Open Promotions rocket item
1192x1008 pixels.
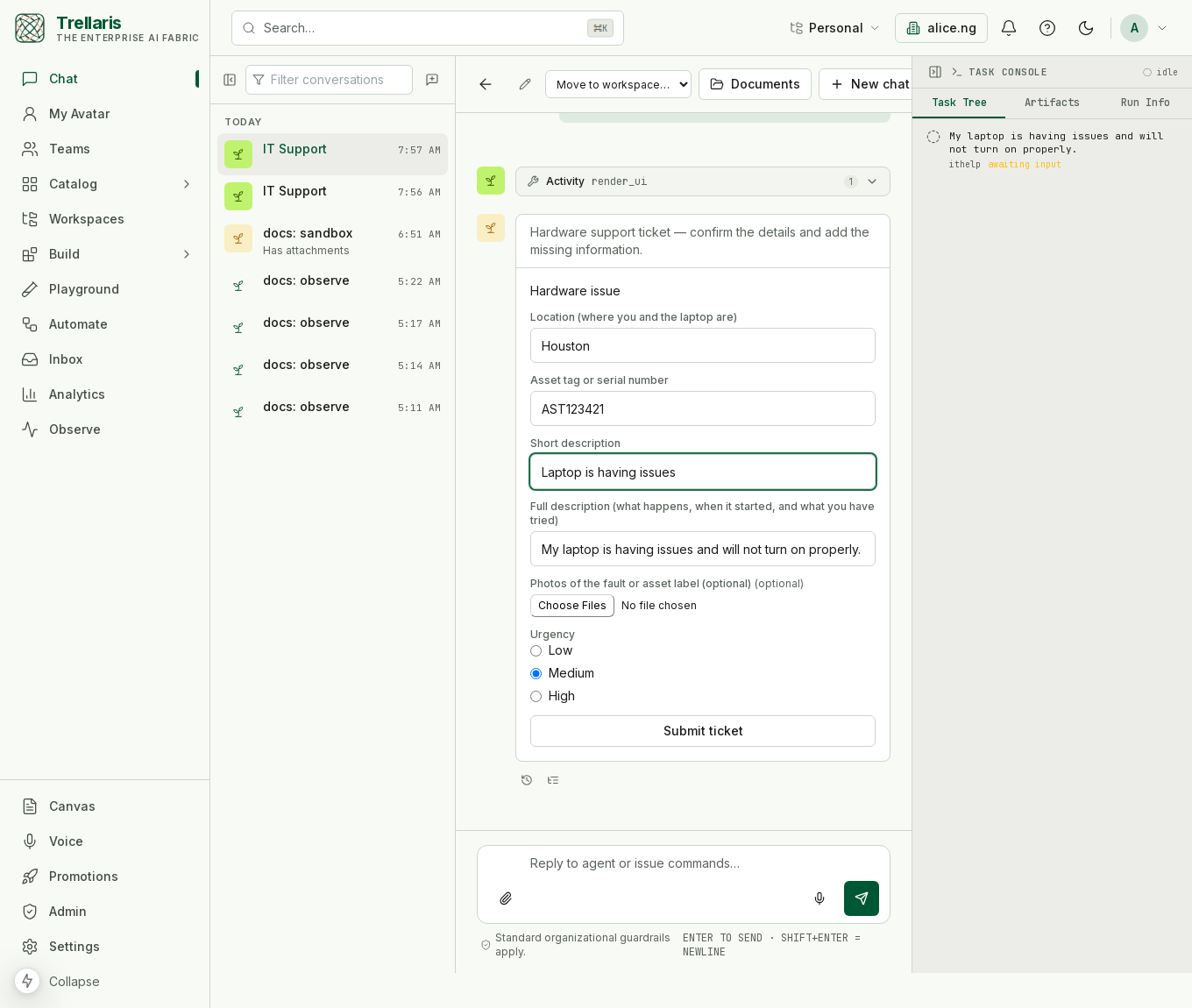[x=105, y=877]
